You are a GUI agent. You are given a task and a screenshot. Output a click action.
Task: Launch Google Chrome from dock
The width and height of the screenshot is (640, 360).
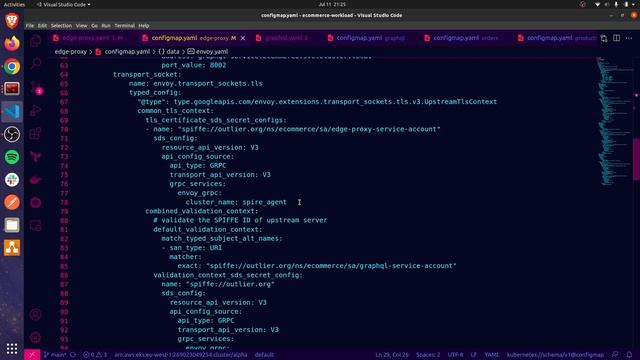[x=12, y=66]
